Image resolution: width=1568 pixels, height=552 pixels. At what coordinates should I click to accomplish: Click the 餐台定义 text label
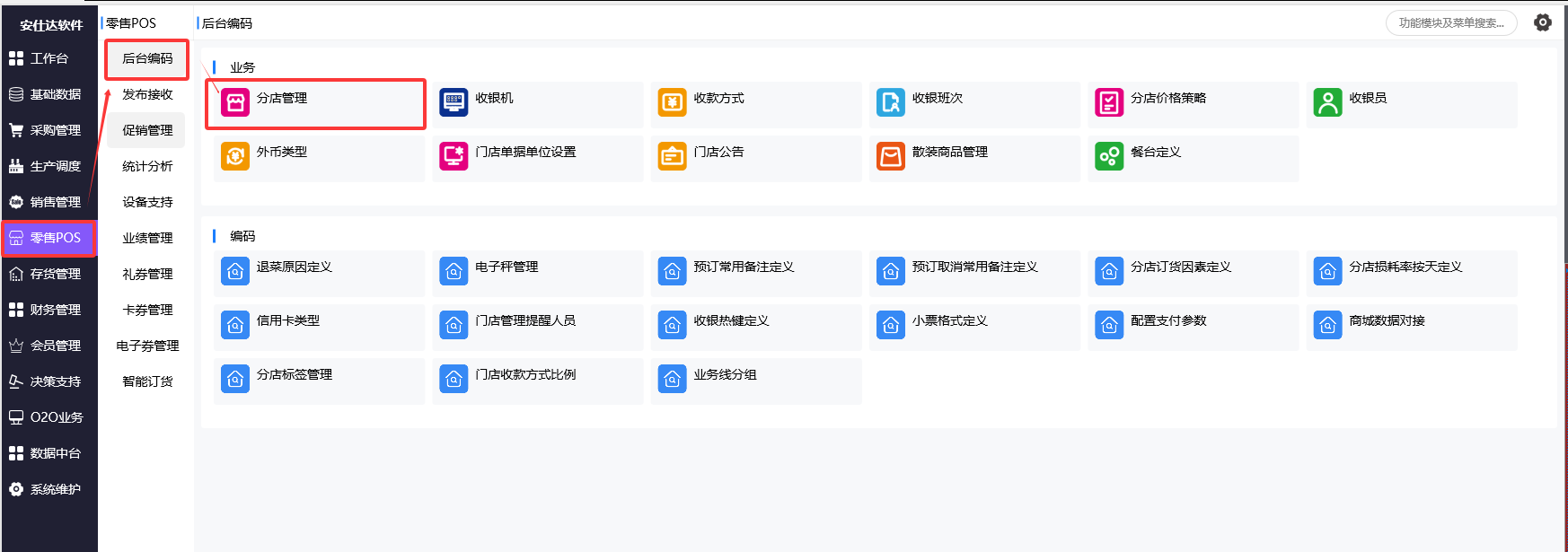[1156, 152]
